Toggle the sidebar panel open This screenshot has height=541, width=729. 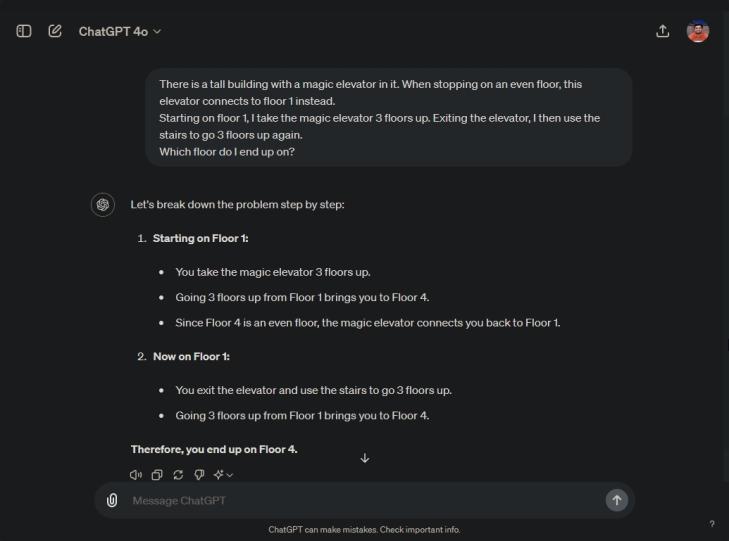[x=24, y=31]
